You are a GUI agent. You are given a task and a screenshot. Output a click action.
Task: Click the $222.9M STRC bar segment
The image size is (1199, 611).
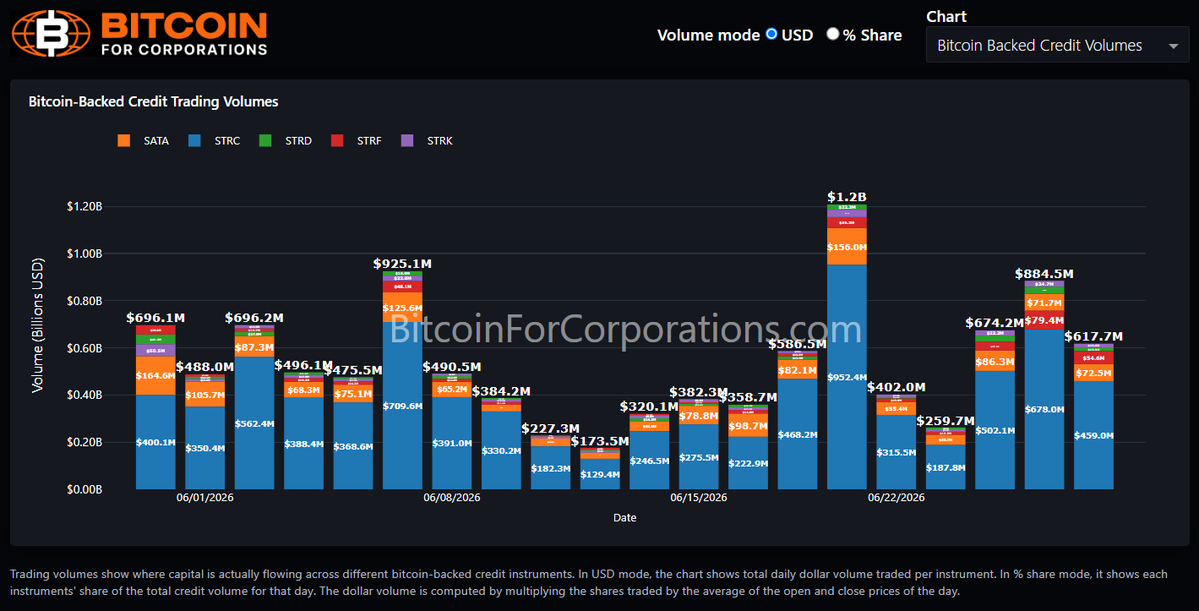point(748,463)
